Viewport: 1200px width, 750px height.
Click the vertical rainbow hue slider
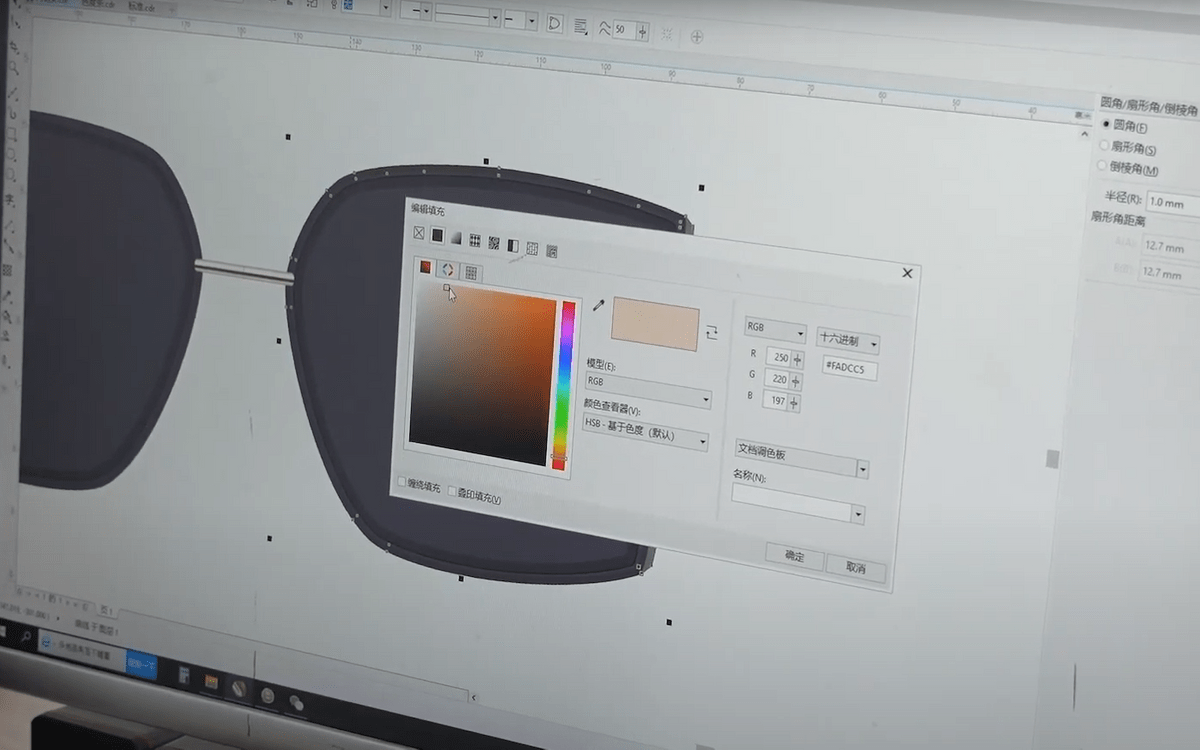[566, 382]
